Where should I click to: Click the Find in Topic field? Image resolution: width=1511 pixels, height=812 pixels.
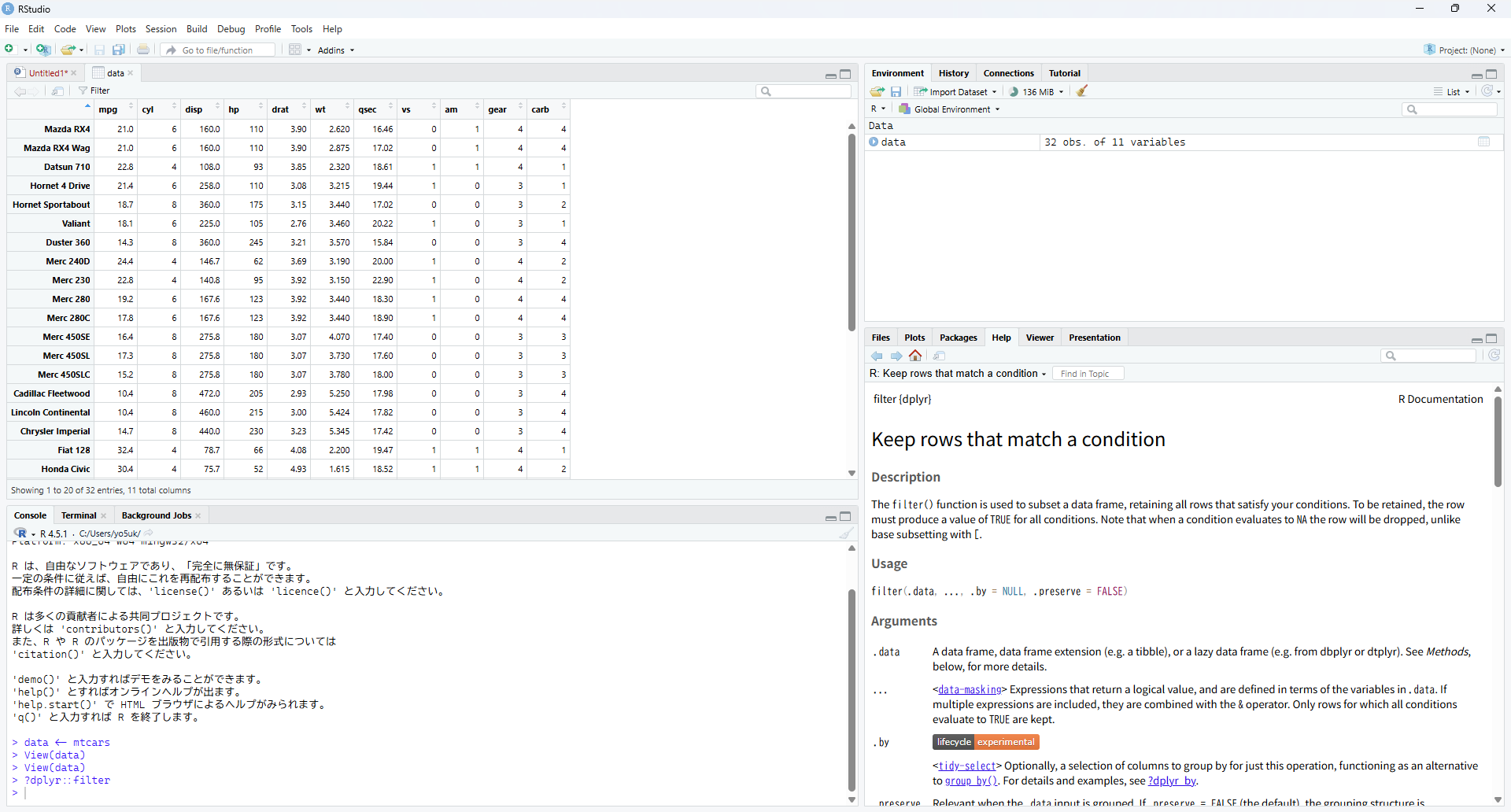coord(1089,374)
